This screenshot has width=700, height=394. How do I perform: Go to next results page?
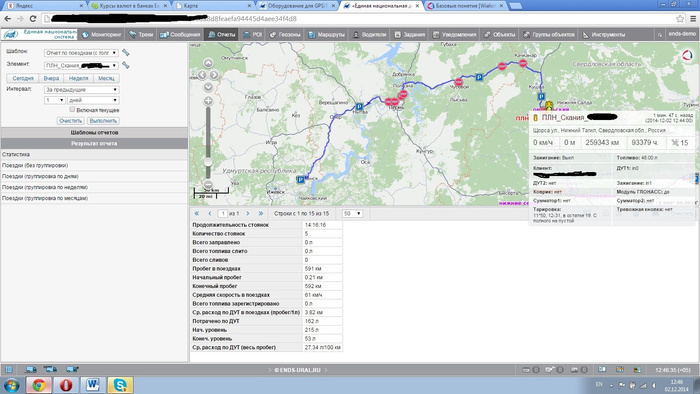click(x=248, y=214)
